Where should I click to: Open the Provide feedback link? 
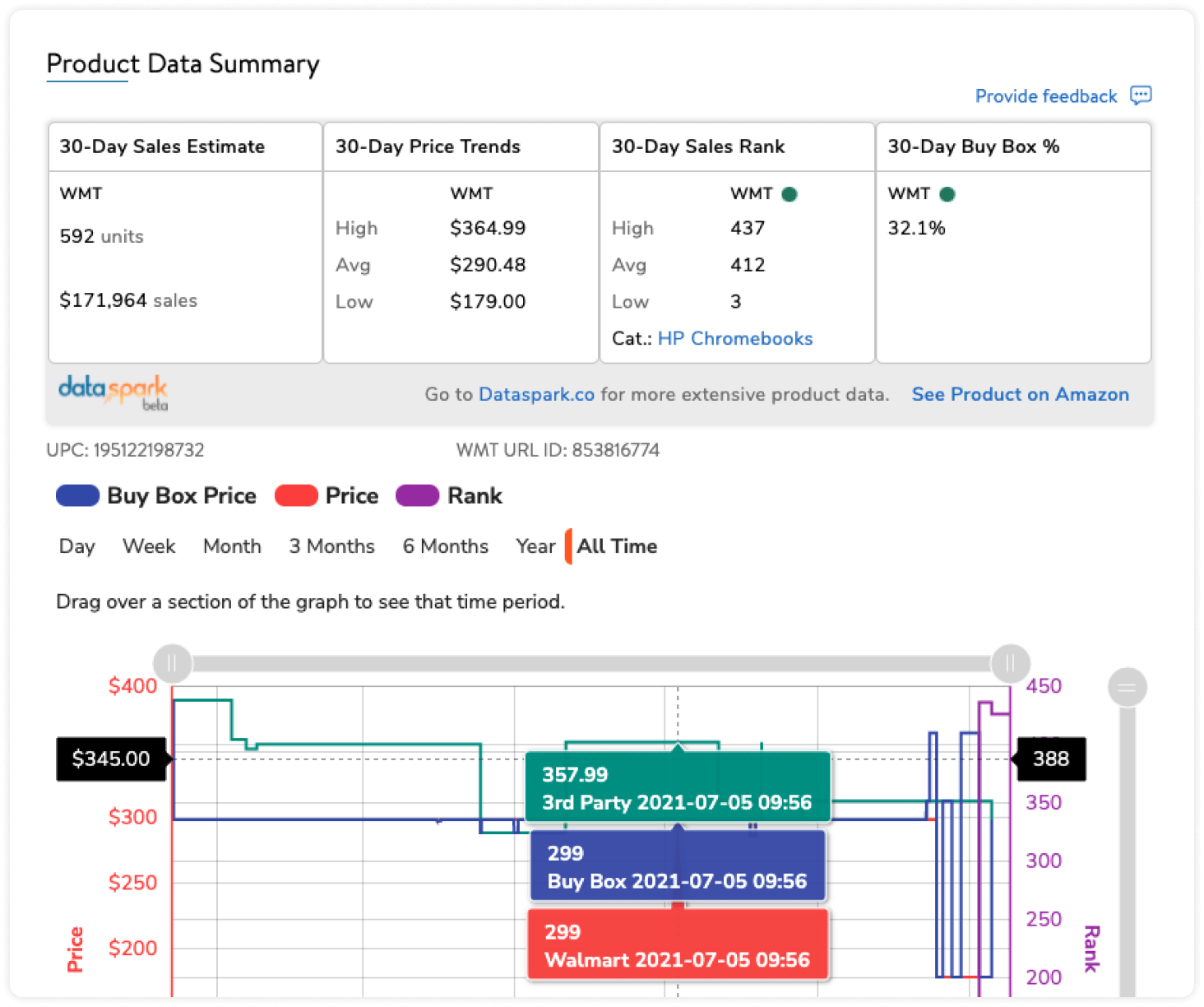1046,96
